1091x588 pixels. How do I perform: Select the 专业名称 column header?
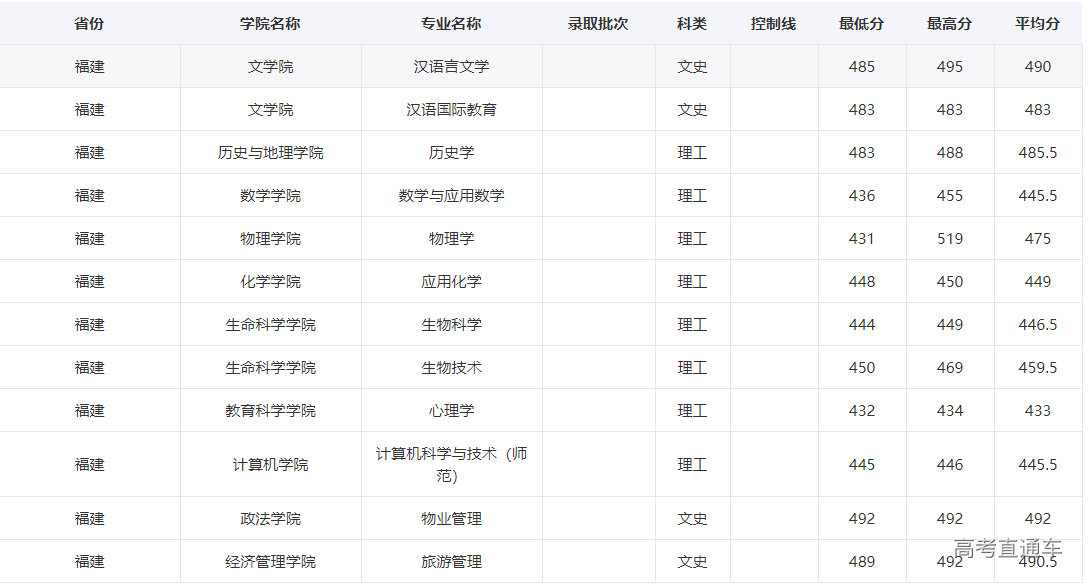[451, 23]
